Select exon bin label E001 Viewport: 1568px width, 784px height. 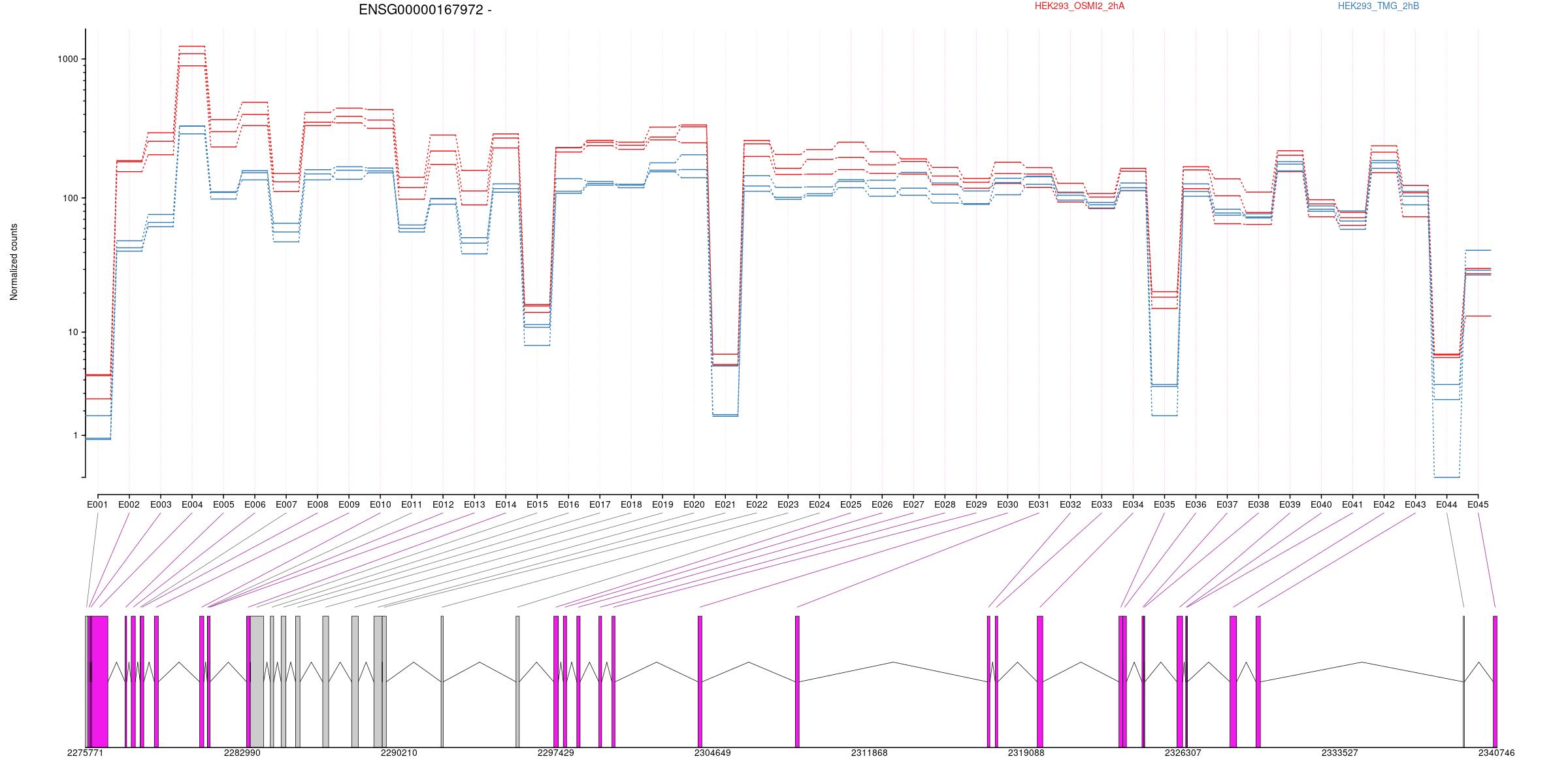[97, 504]
